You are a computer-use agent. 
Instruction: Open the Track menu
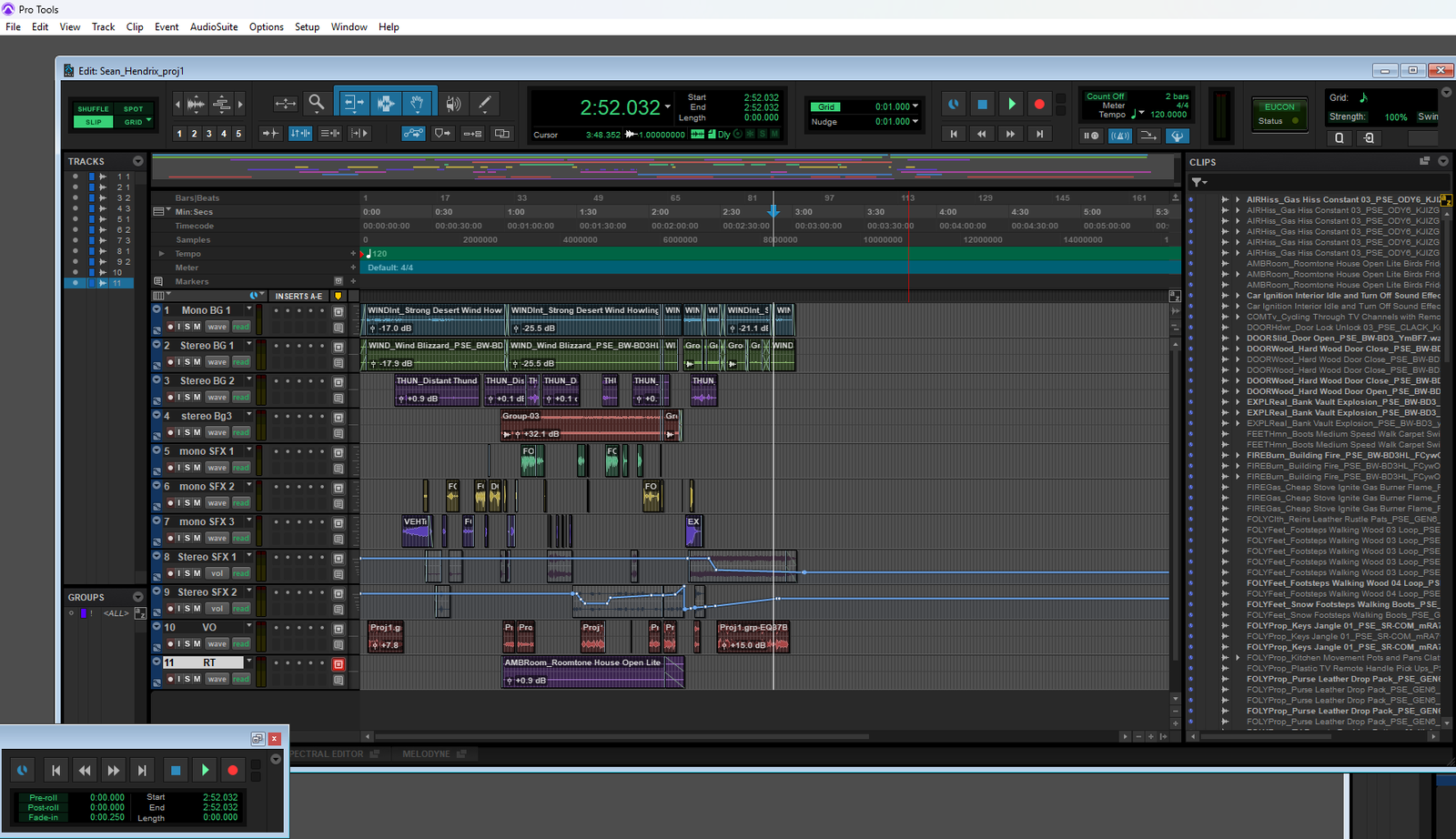click(103, 27)
